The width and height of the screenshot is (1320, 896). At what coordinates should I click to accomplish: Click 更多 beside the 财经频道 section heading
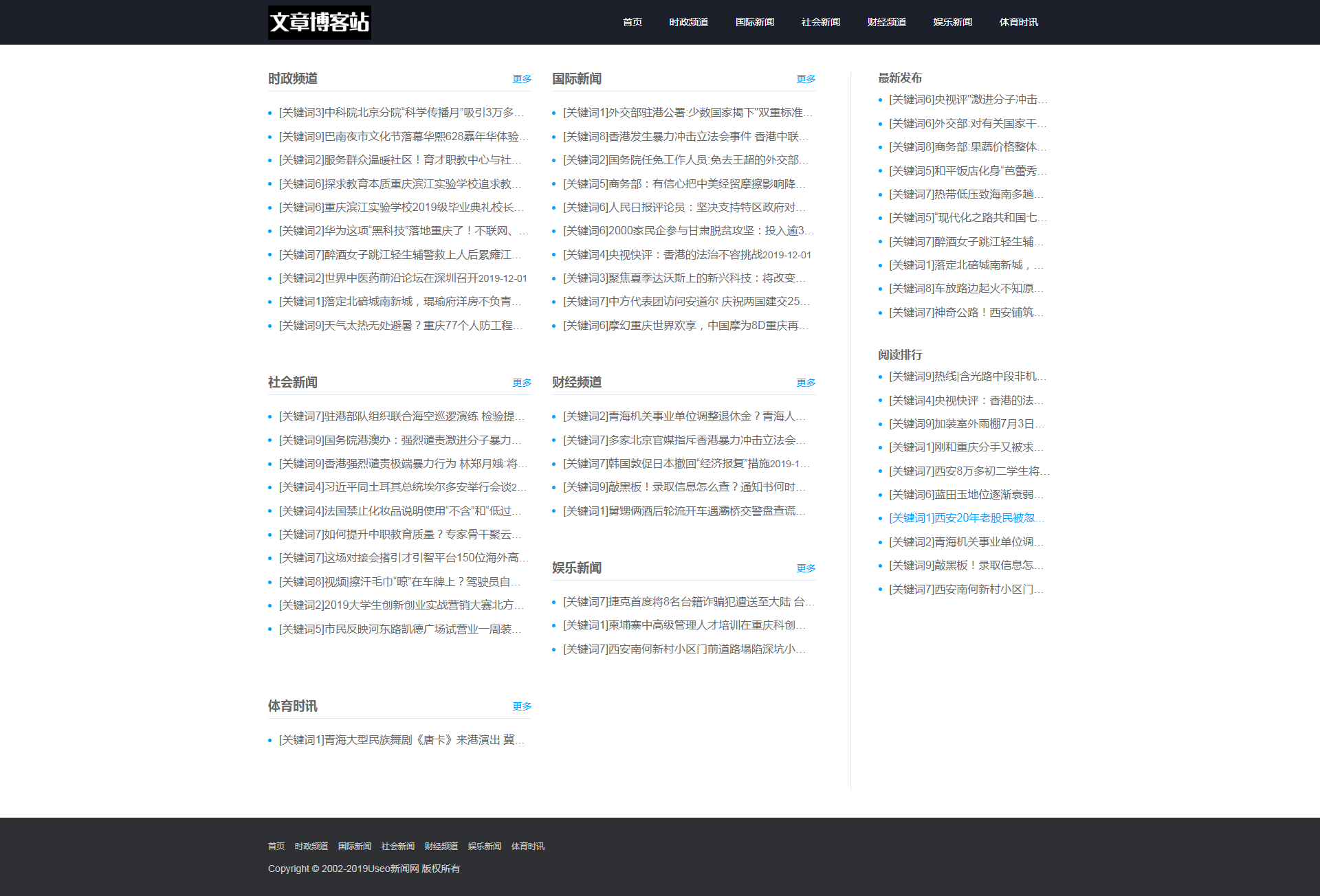(x=806, y=383)
